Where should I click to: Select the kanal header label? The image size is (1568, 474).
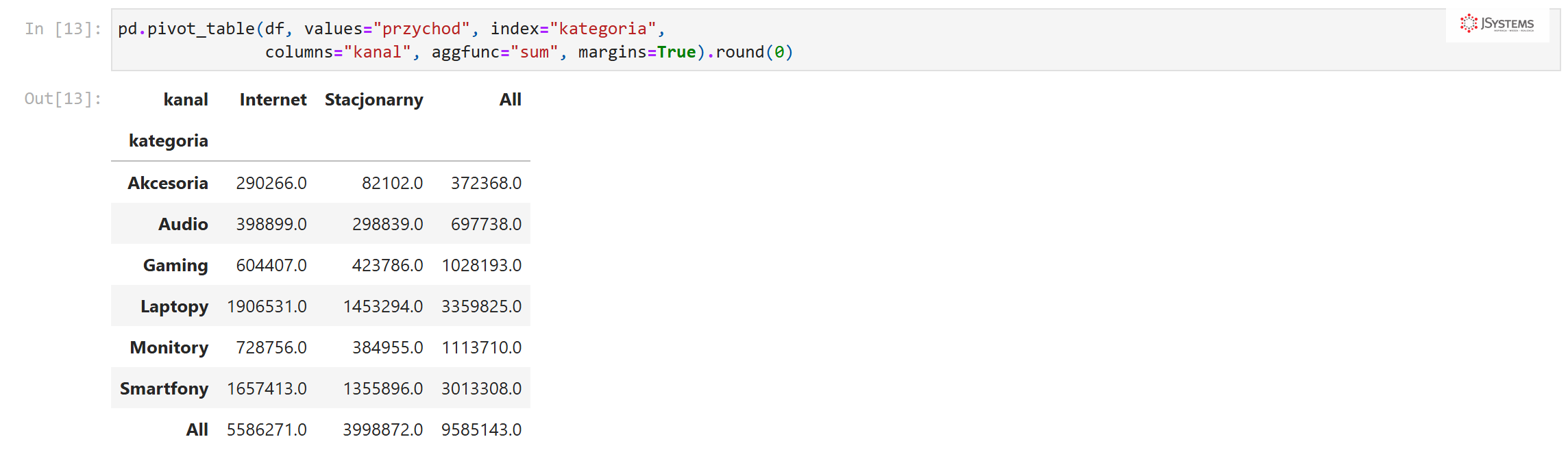tap(186, 100)
